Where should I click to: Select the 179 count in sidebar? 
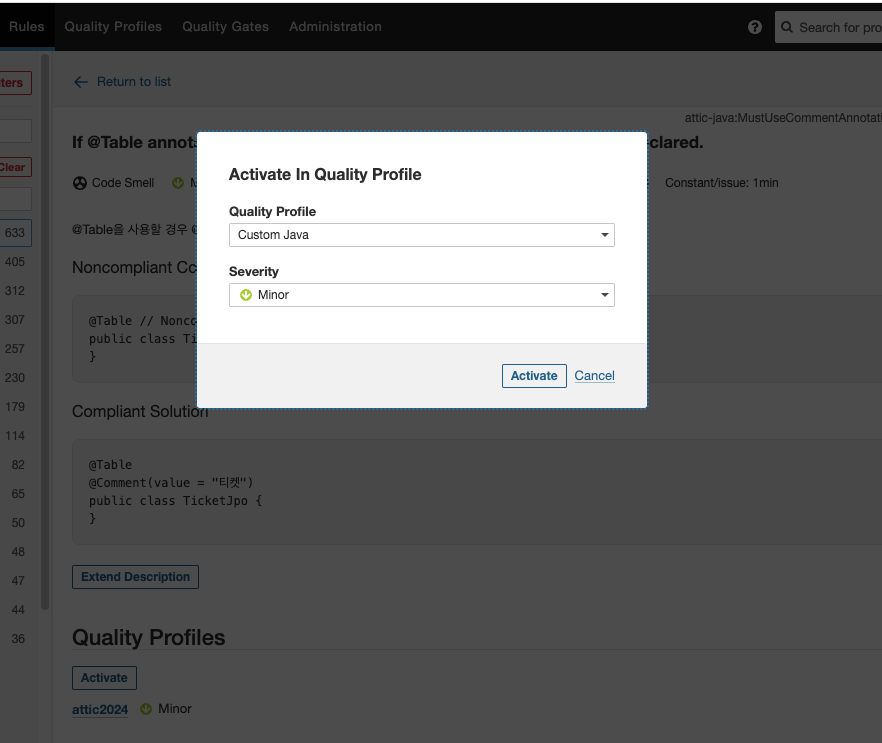(15, 407)
